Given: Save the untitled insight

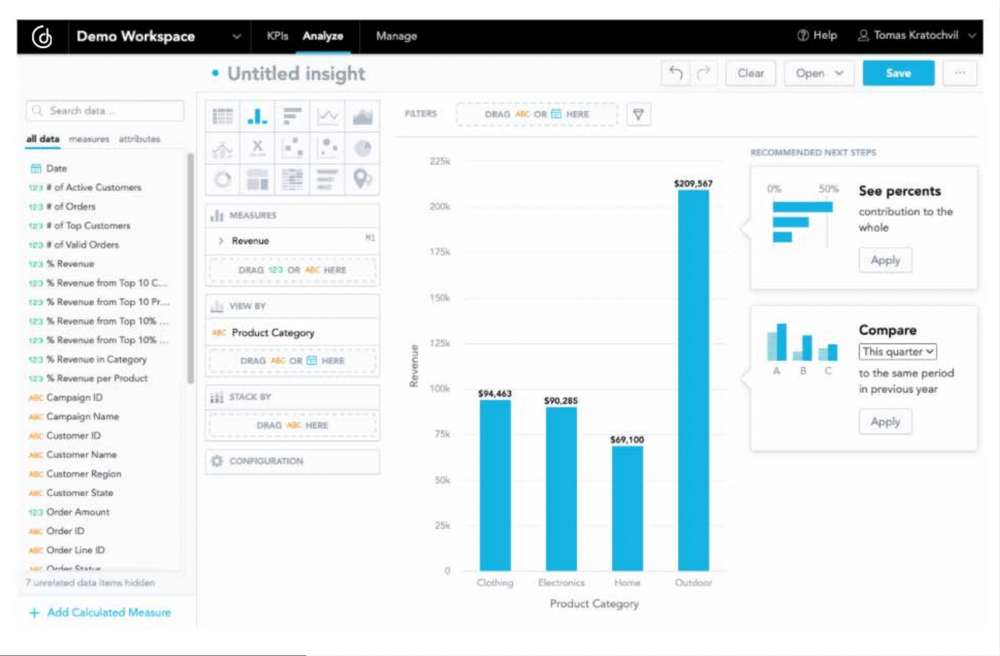Looking at the screenshot, I should tap(897, 72).
